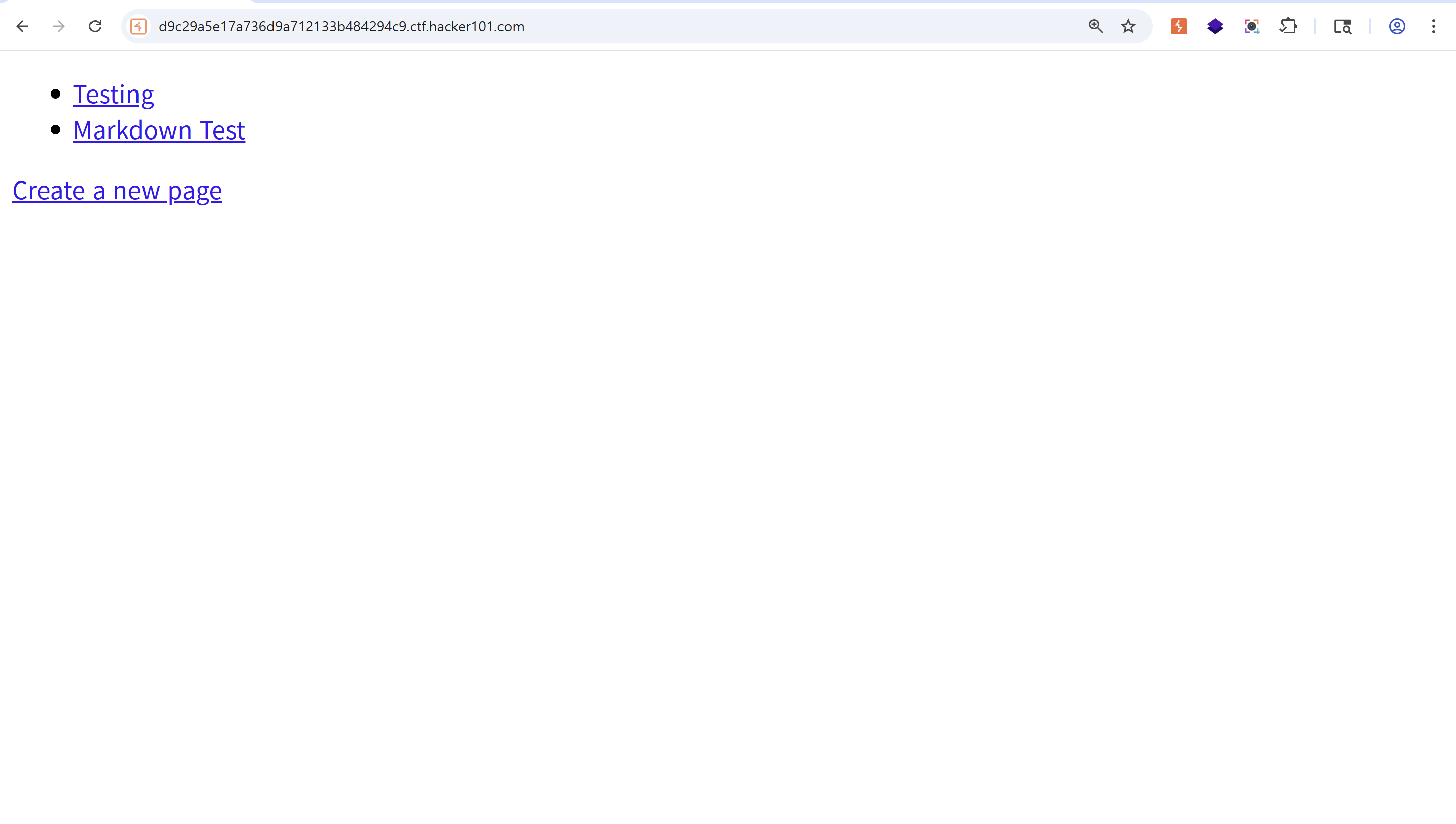Open Chrome's three-dot menu
The image size is (1456, 824).
point(1433,27)
